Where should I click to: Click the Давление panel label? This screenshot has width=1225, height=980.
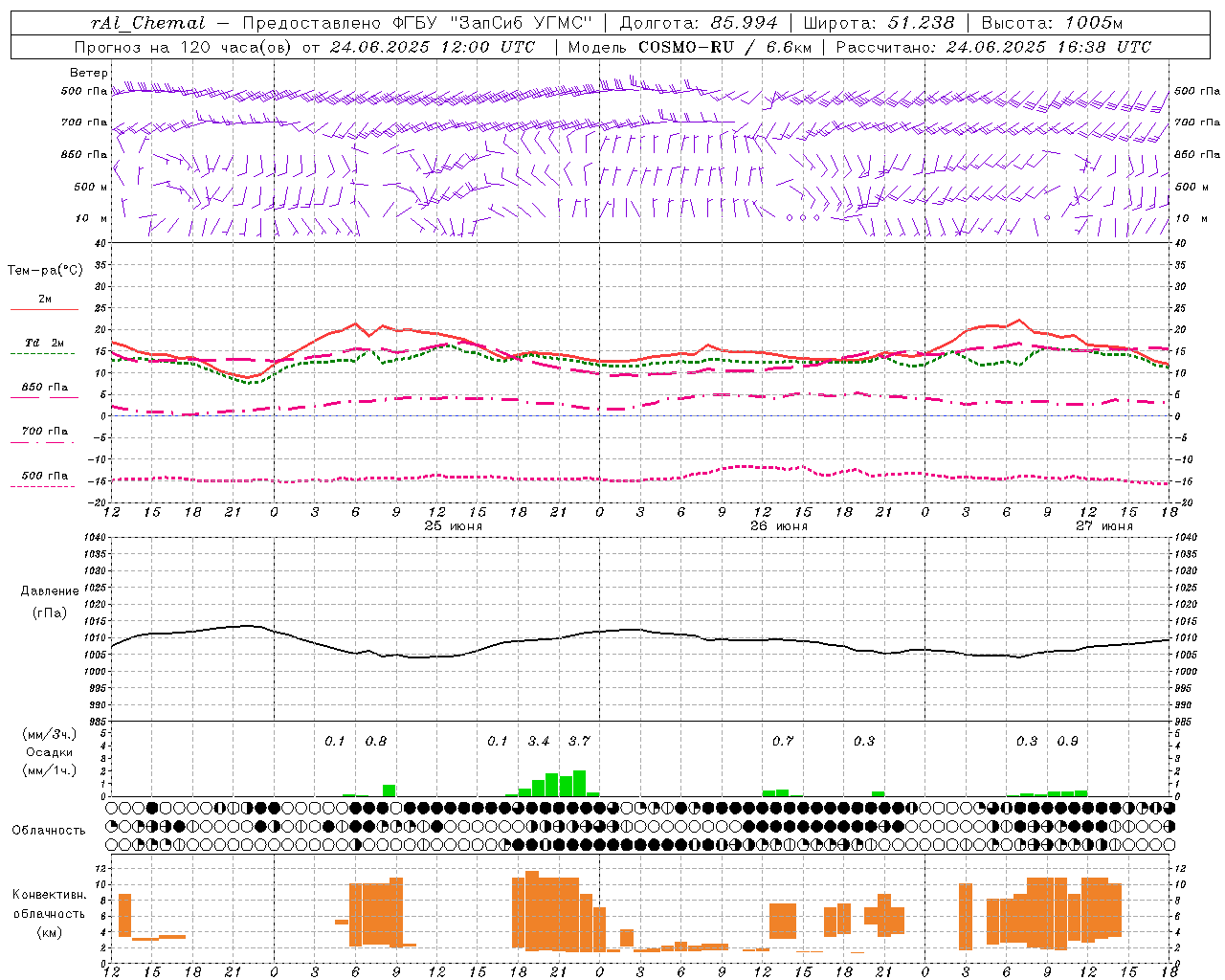[49, 591]
